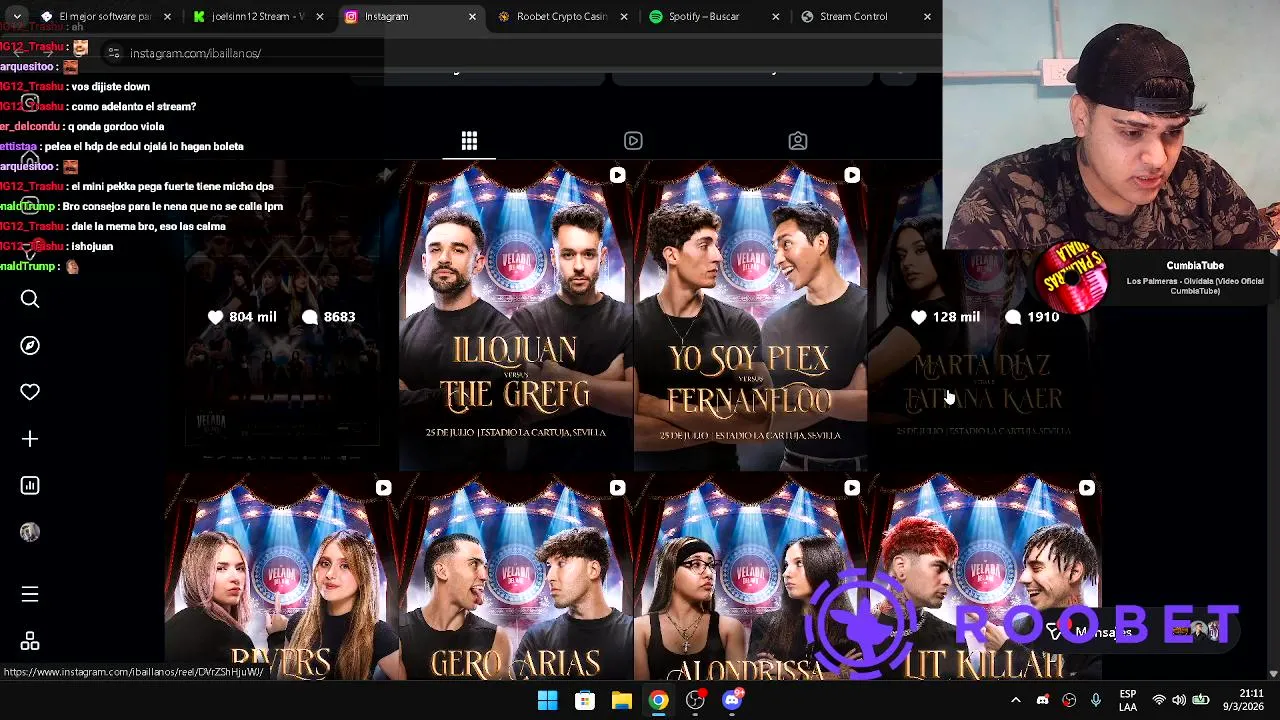The image size is (1280, 720).
Task: Switch to the Spotify – Buscar tab
Action: click(x=714, y=16)
